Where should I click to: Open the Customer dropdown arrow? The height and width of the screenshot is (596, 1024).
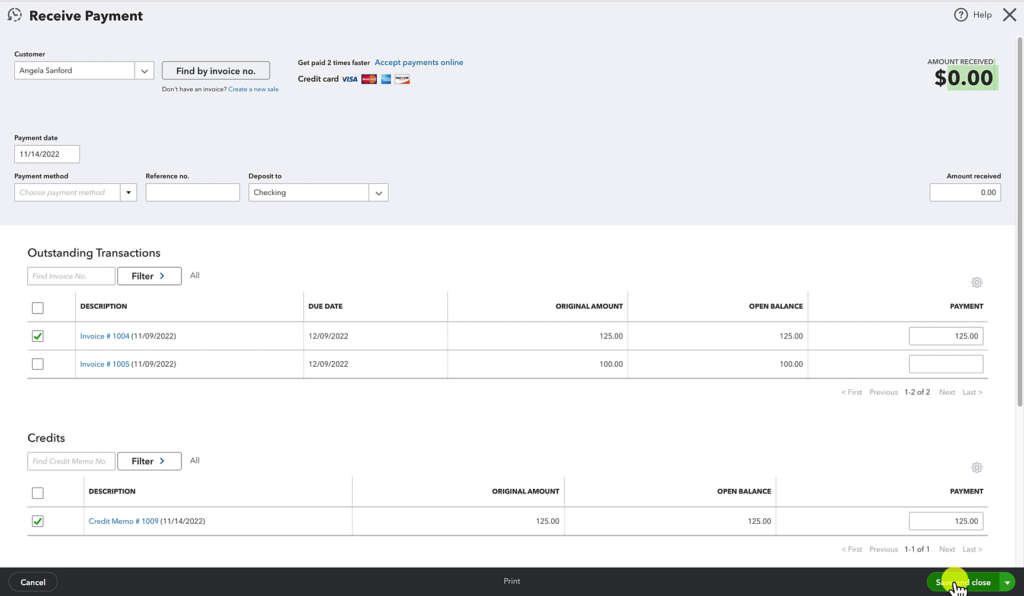144,70
